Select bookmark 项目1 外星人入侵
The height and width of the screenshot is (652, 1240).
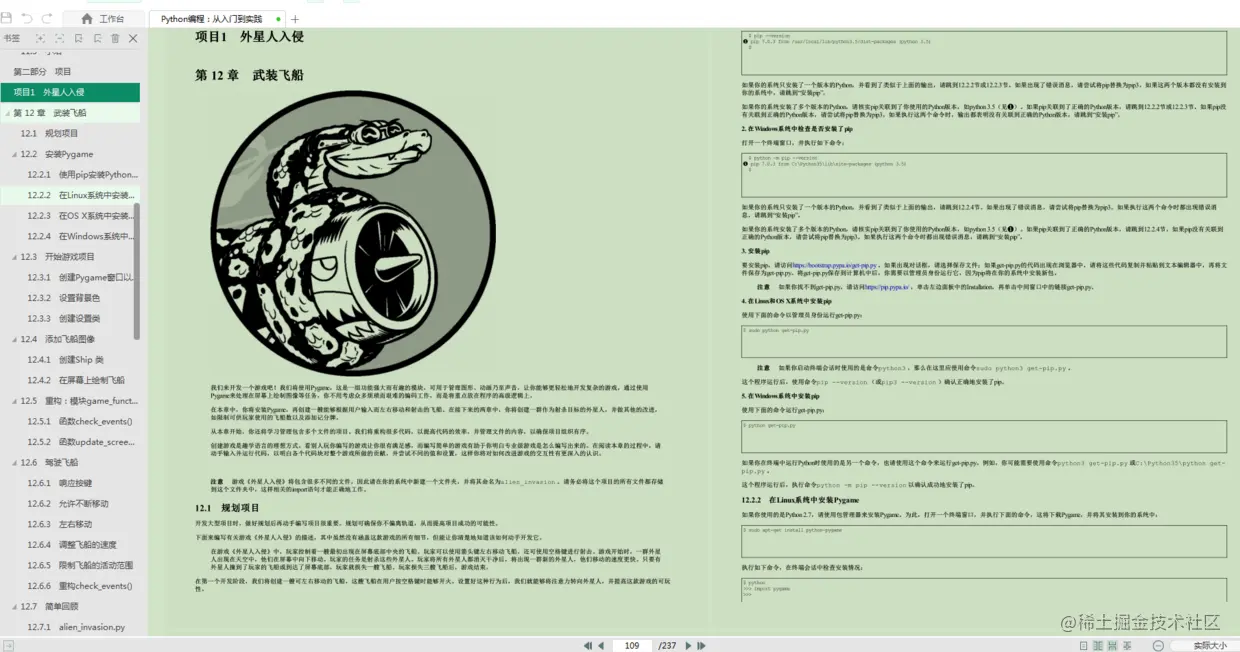click(x=70, y=92)
